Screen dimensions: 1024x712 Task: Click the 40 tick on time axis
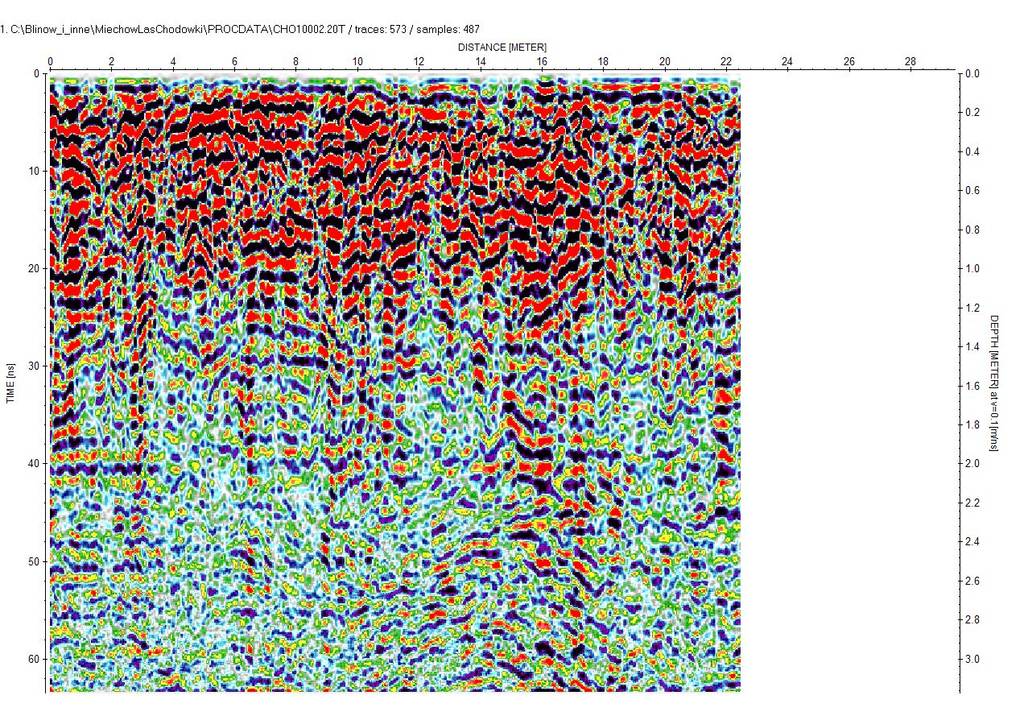[x=34, y=464]
